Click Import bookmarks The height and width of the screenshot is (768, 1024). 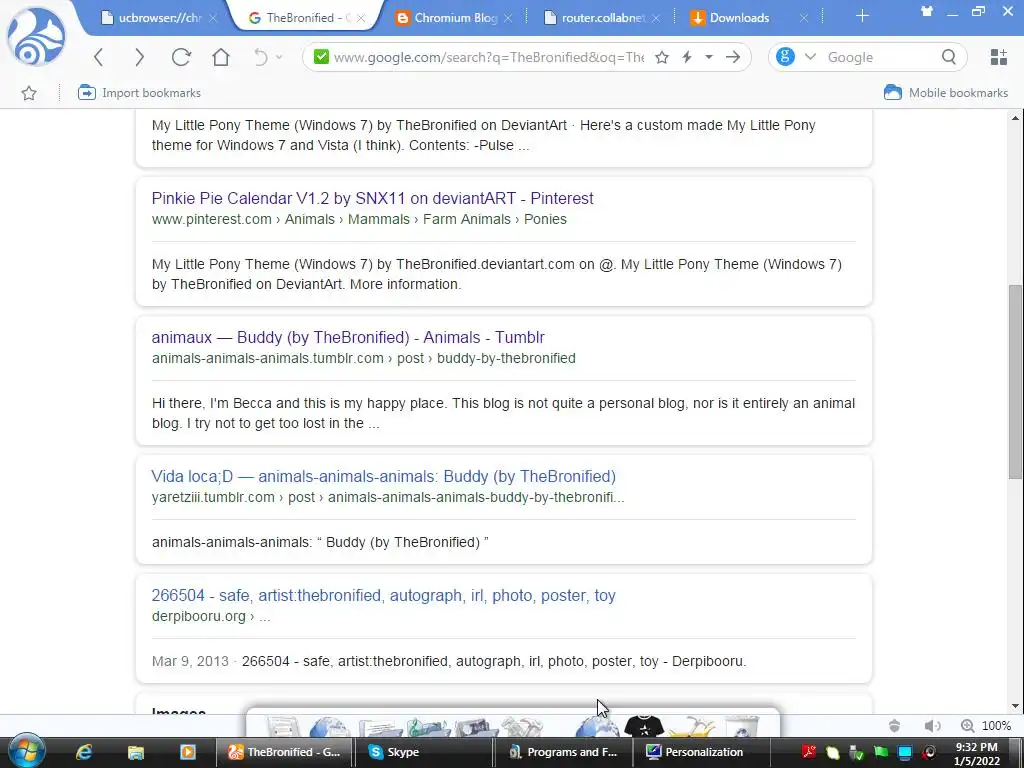(x=139, y=93)
